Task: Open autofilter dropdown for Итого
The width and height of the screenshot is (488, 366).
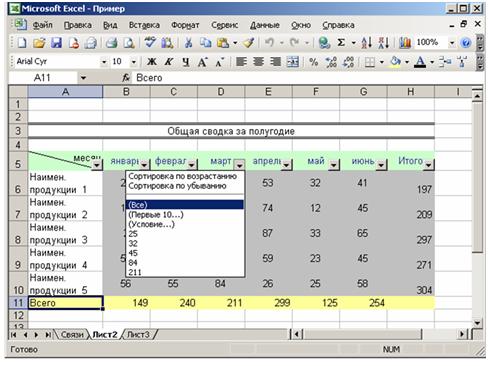Action: click(429, 164)
